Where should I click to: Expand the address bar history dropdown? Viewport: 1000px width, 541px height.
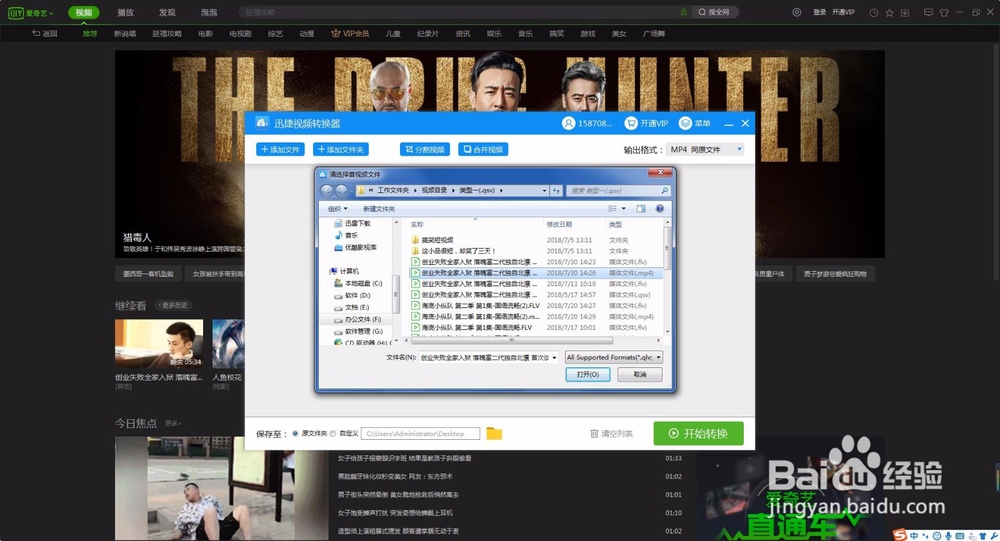tap(544, 190)
